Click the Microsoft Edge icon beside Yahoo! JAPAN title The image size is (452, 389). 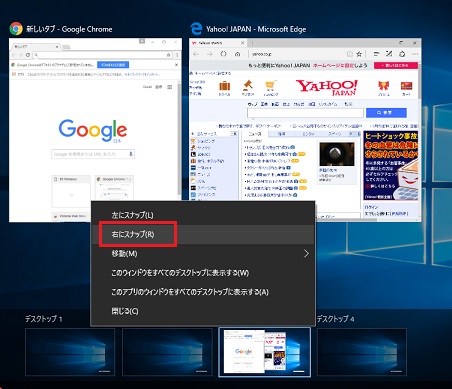point(196,29)
